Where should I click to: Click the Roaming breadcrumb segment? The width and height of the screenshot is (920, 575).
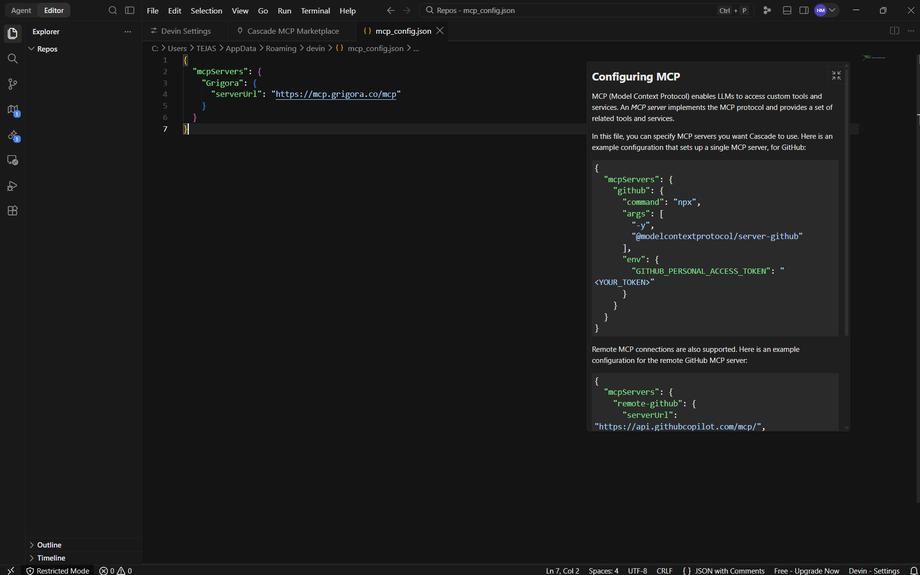281,49
